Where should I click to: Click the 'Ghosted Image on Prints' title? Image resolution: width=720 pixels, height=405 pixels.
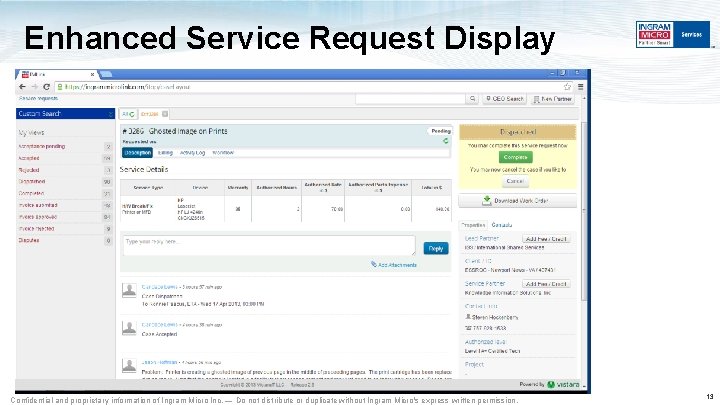click(188, 131)
